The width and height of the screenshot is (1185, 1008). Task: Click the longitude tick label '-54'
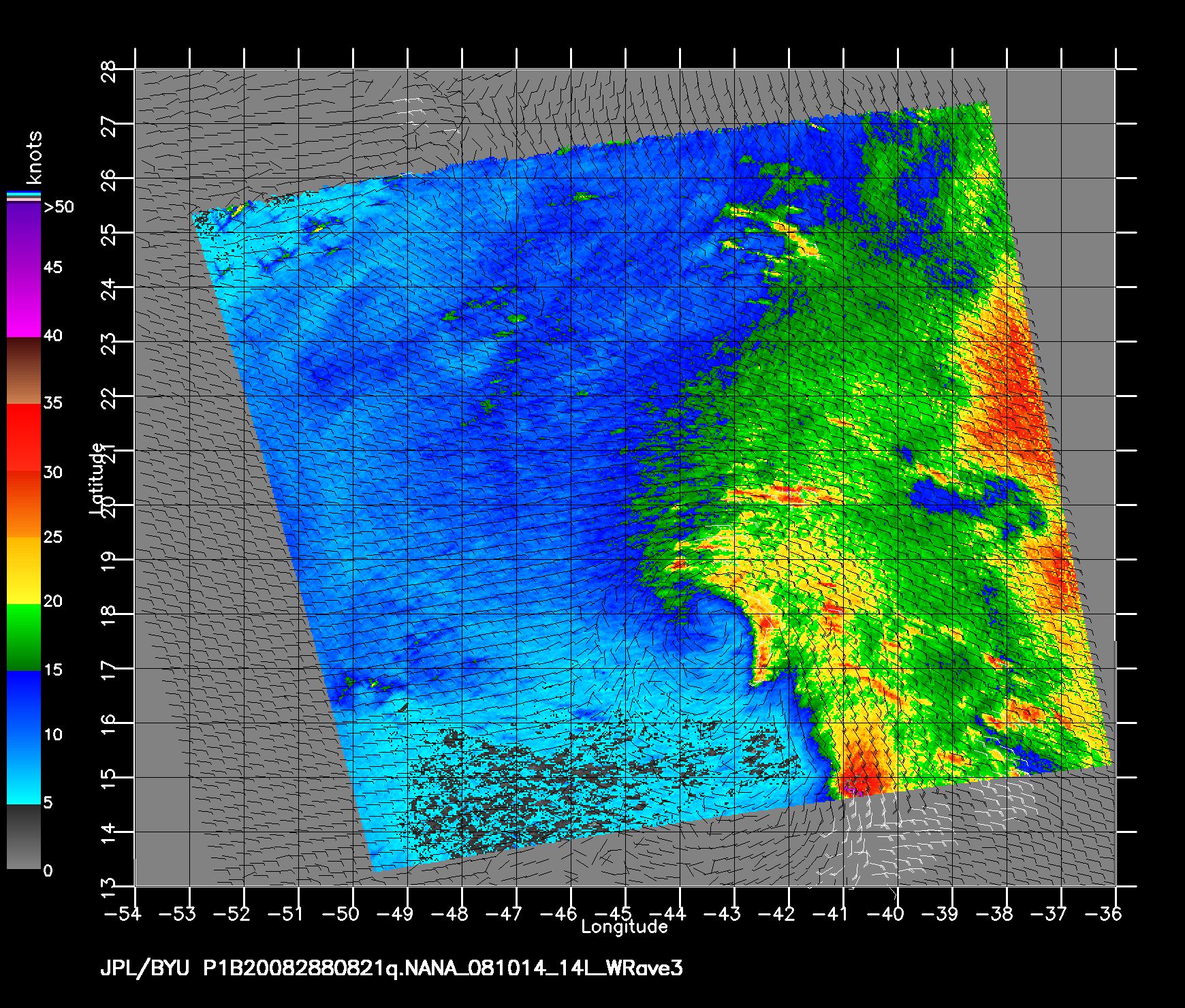pos(123,913)
